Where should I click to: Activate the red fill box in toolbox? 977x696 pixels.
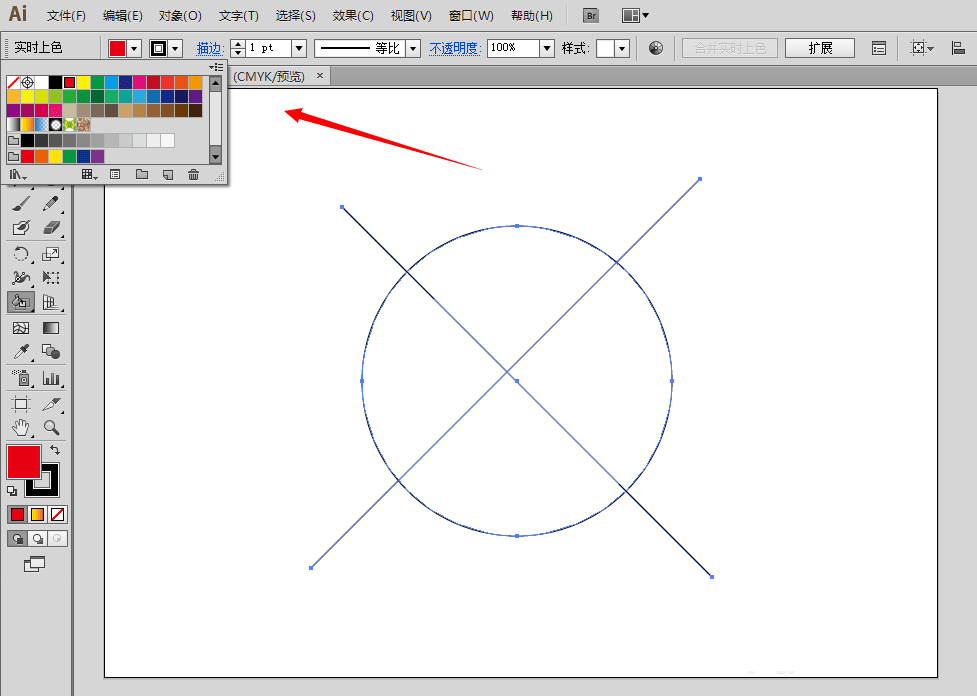tap(24, 462)
